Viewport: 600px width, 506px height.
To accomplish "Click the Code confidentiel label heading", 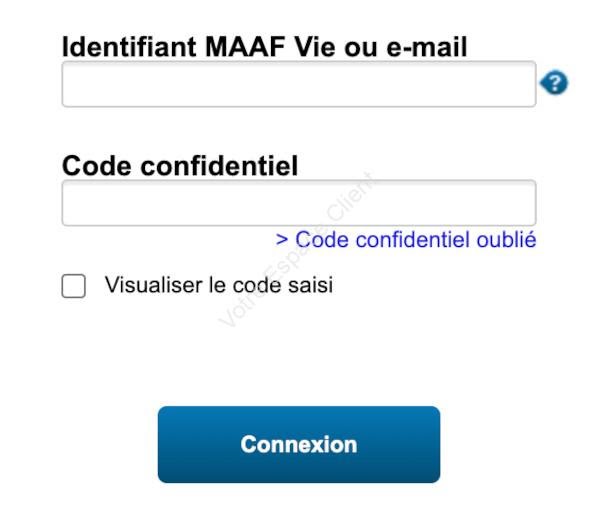I will point(180,166).
